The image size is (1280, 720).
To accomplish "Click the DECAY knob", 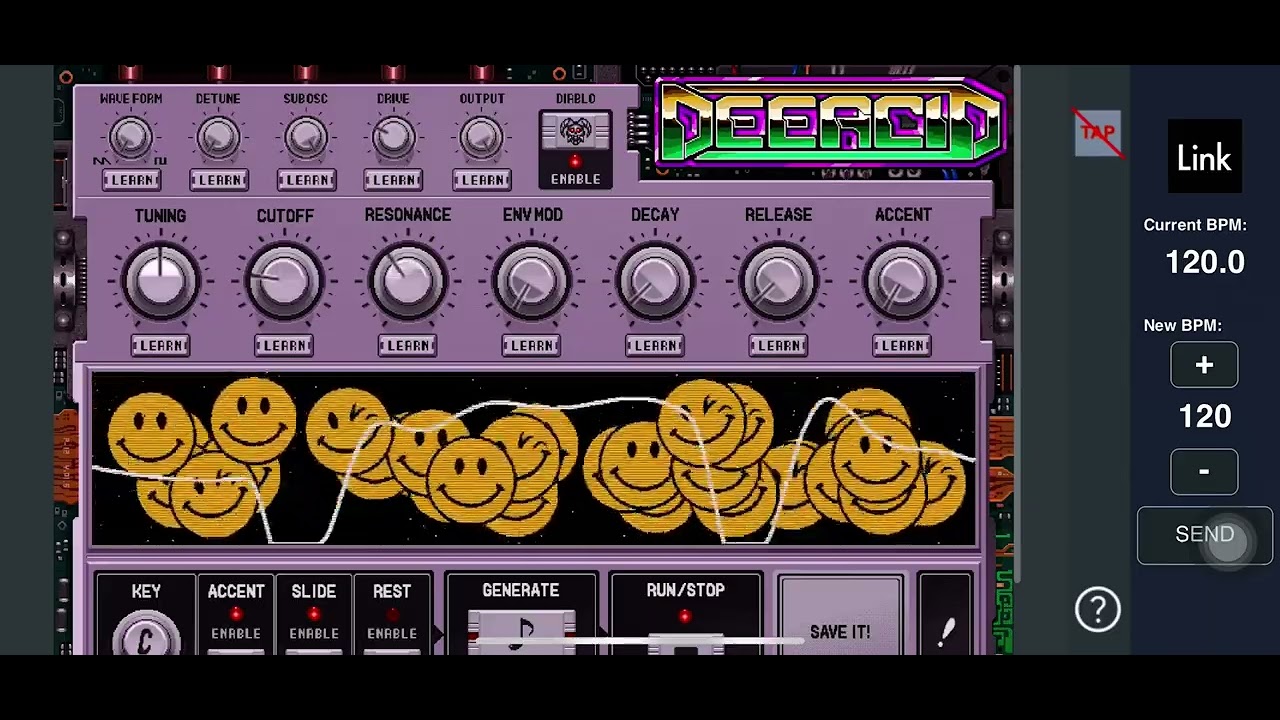I will click(x=655, y=280).
